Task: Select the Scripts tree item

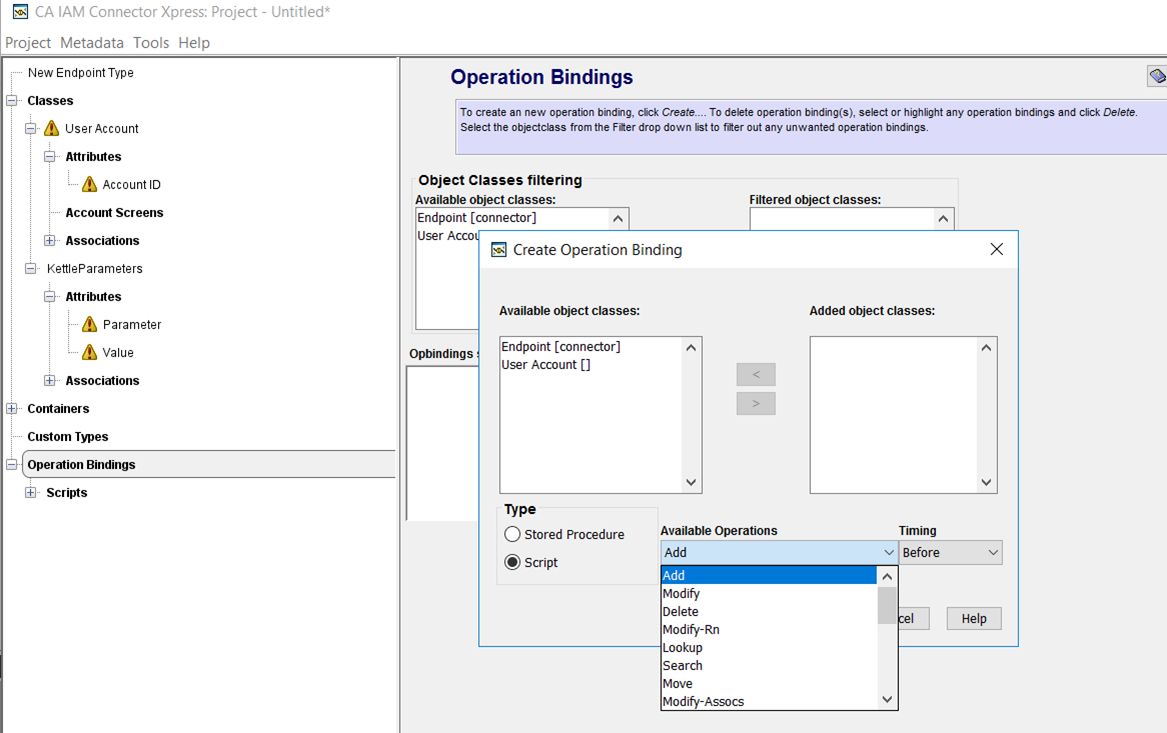Action: [x=66, y=493]
